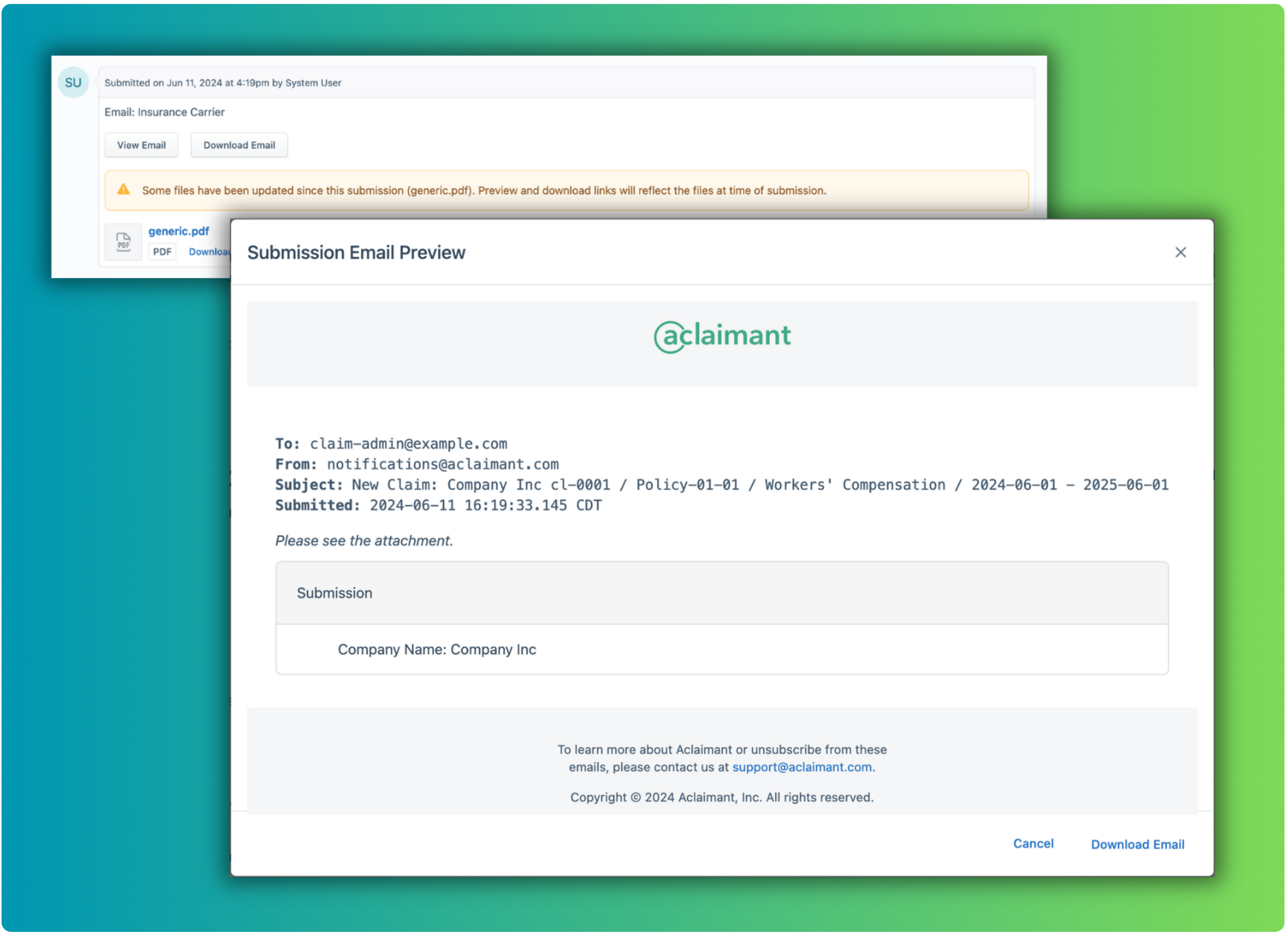Screen dimensions: 1288x936
Task: Click the 'Submitted: 2024-06-11 16:19:33.145 CDT' line
Action: pyautogui.click(x=438, y=505)
